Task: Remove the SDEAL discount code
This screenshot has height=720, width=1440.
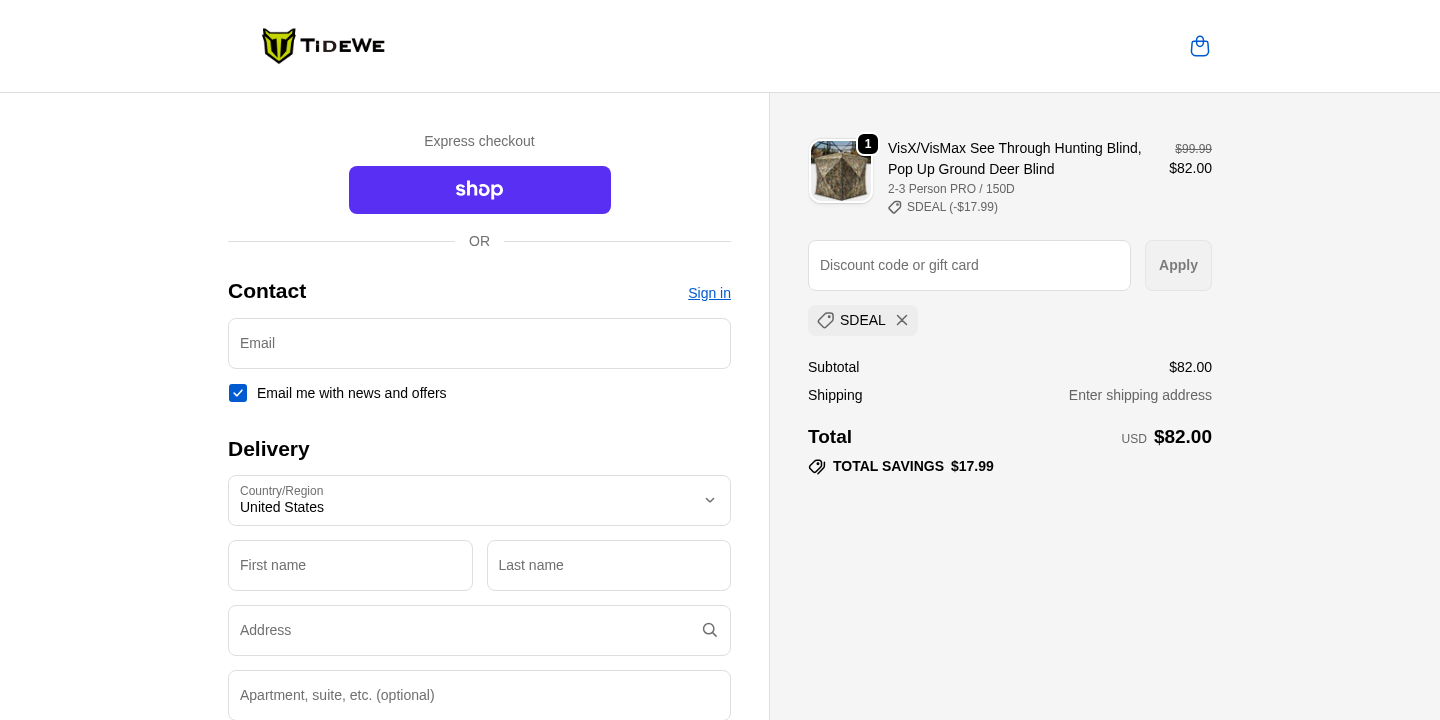Action: point(902,320)
